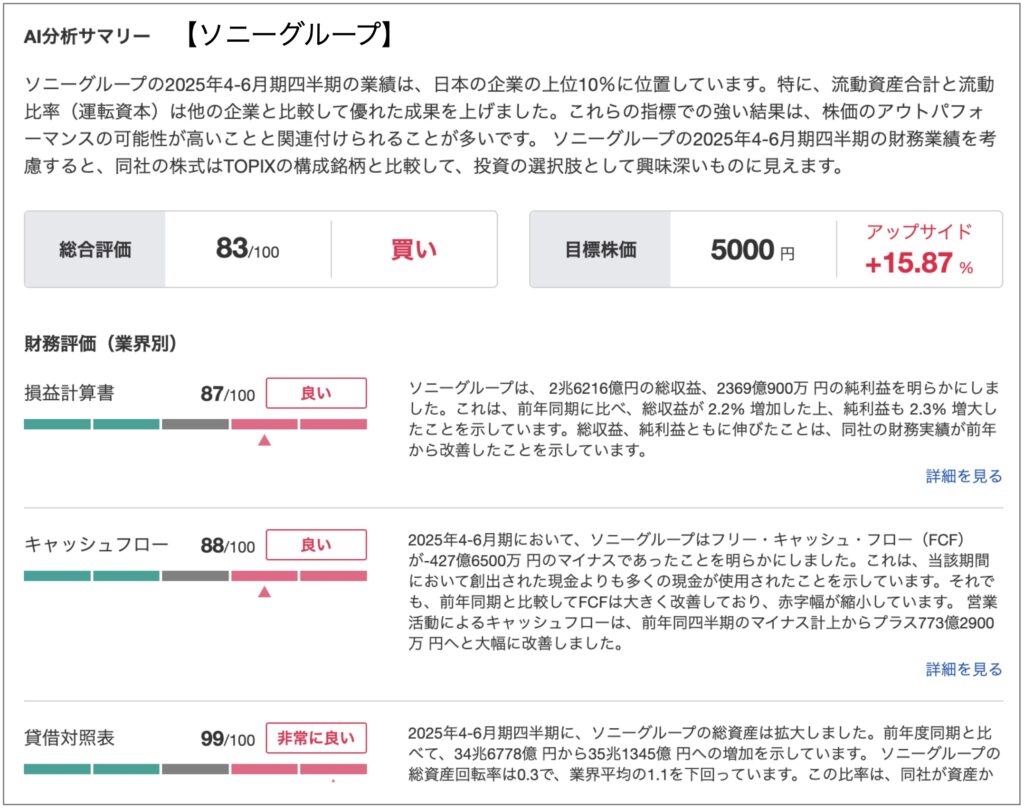The image size is (1024, 810).
Task: Click the 良い badge beside キャッシュフロー
Action: coord(316,545)
